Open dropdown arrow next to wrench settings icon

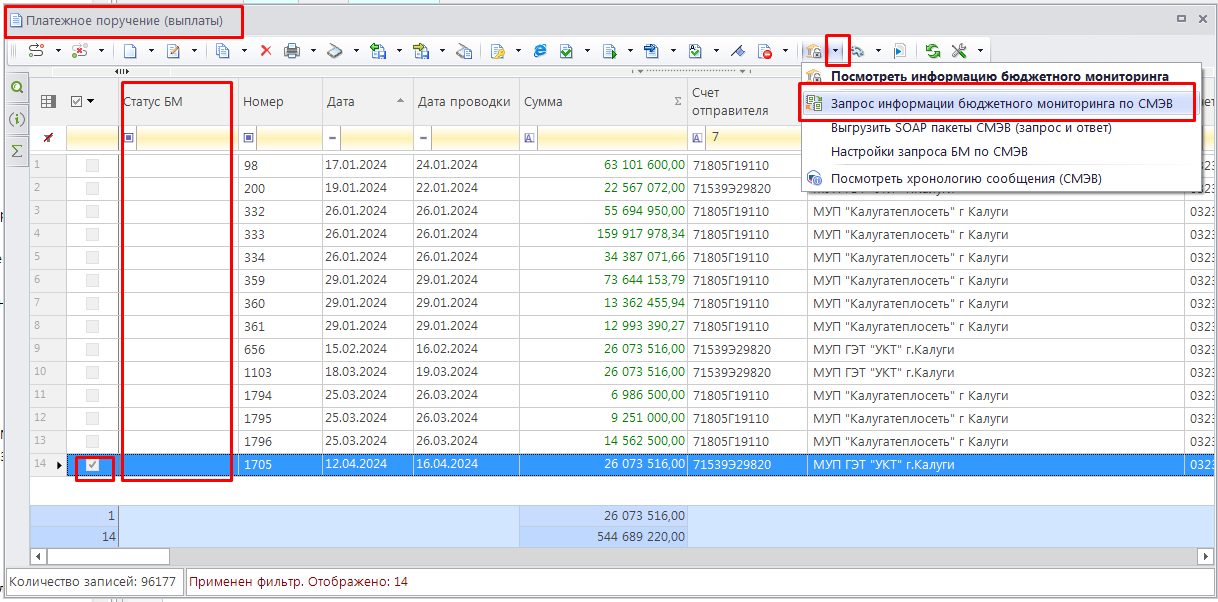pos(981,50)
